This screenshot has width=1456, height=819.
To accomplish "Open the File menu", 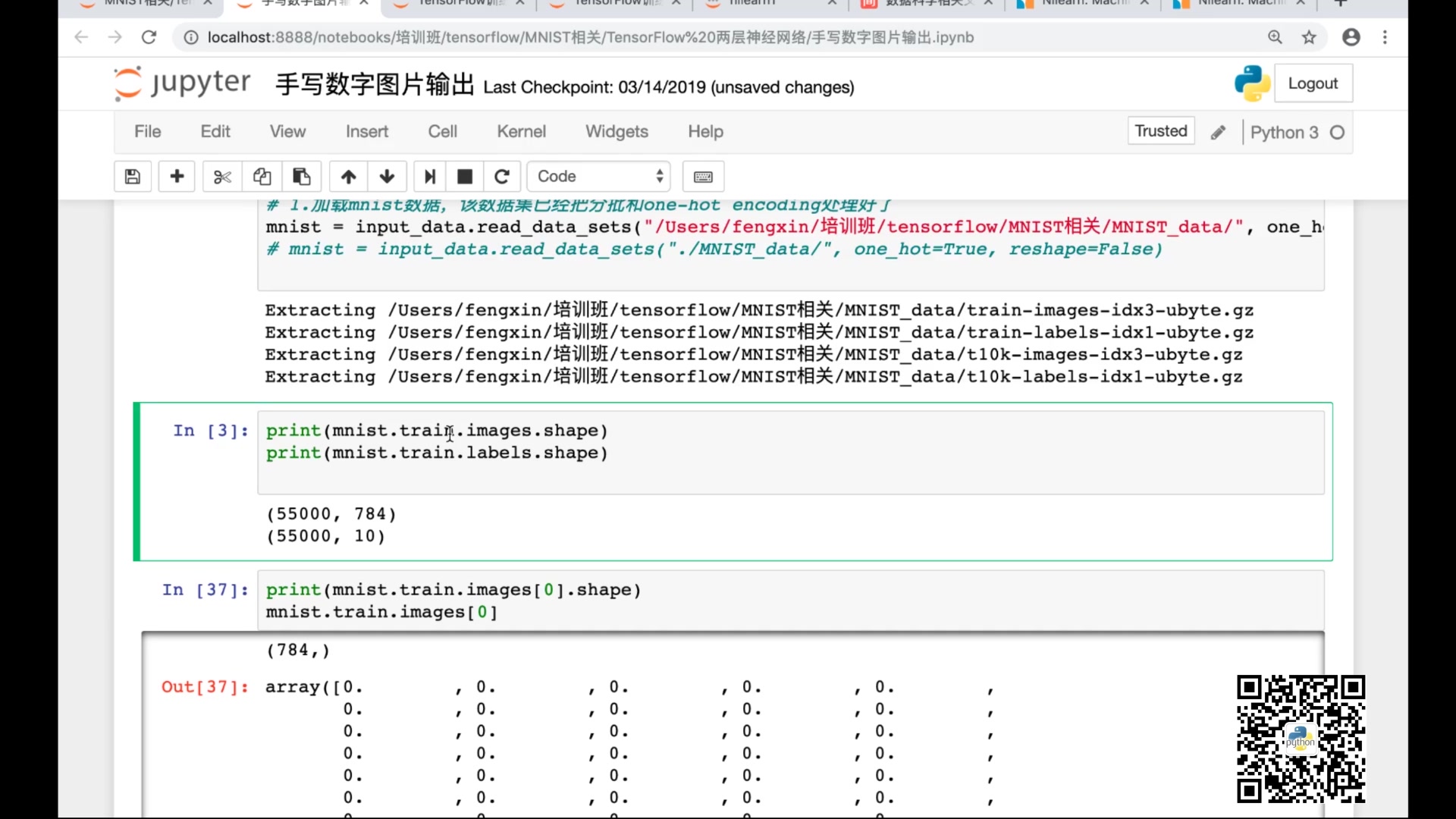I will click(x=148, y=132).
